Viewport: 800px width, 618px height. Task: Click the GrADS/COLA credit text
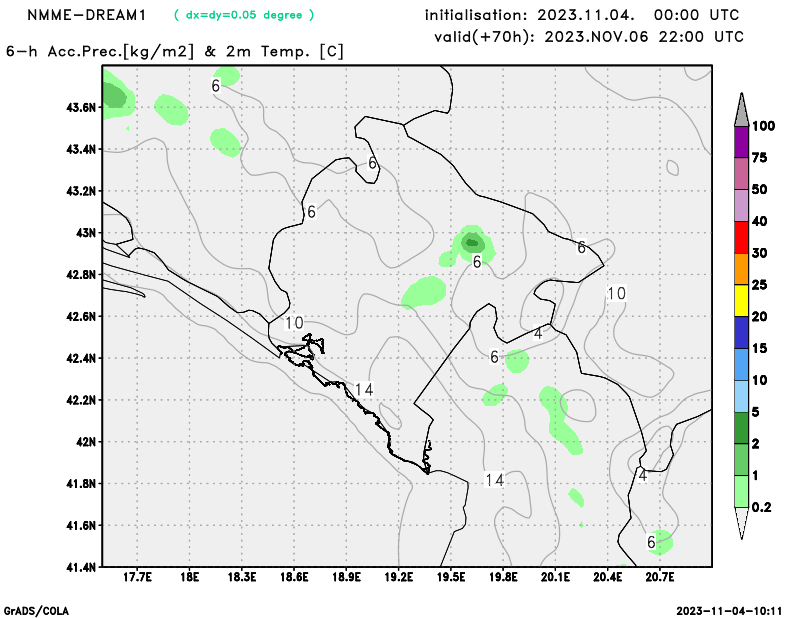[36, 611]
